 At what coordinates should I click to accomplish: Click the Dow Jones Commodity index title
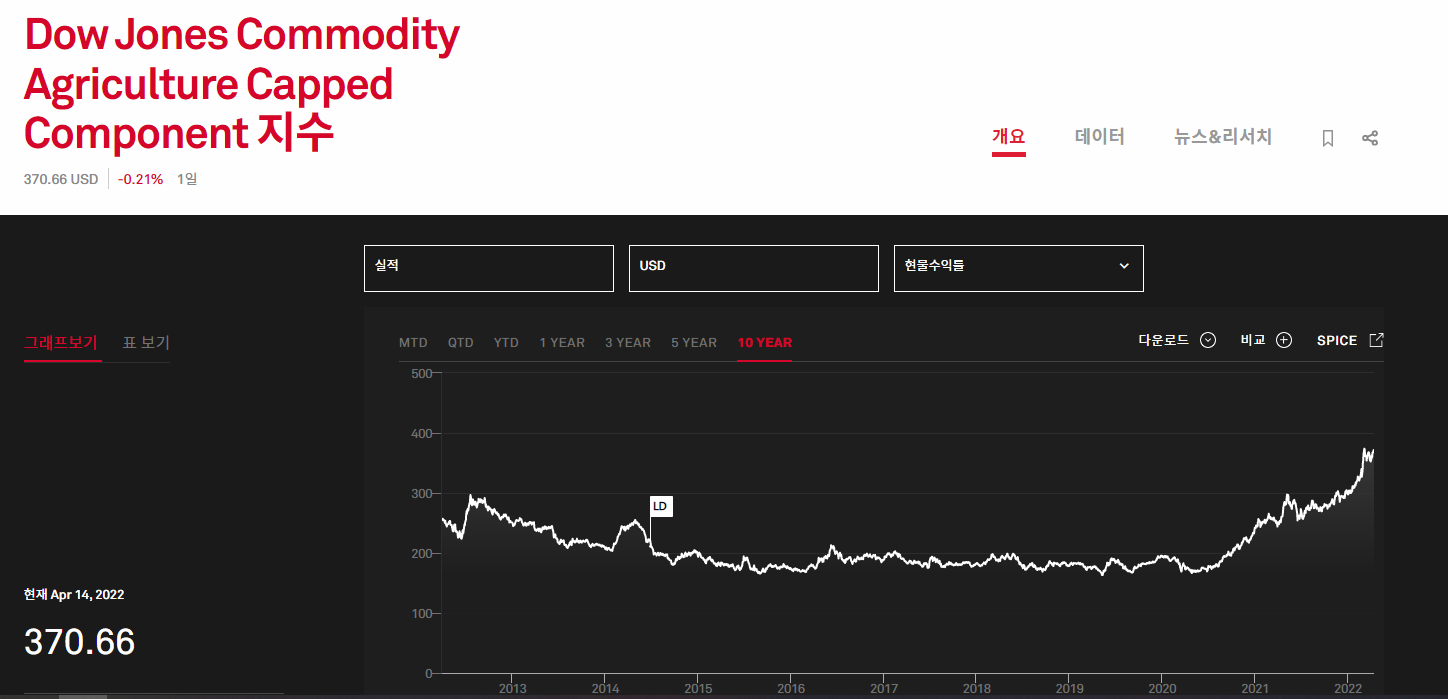coord(241,85)
